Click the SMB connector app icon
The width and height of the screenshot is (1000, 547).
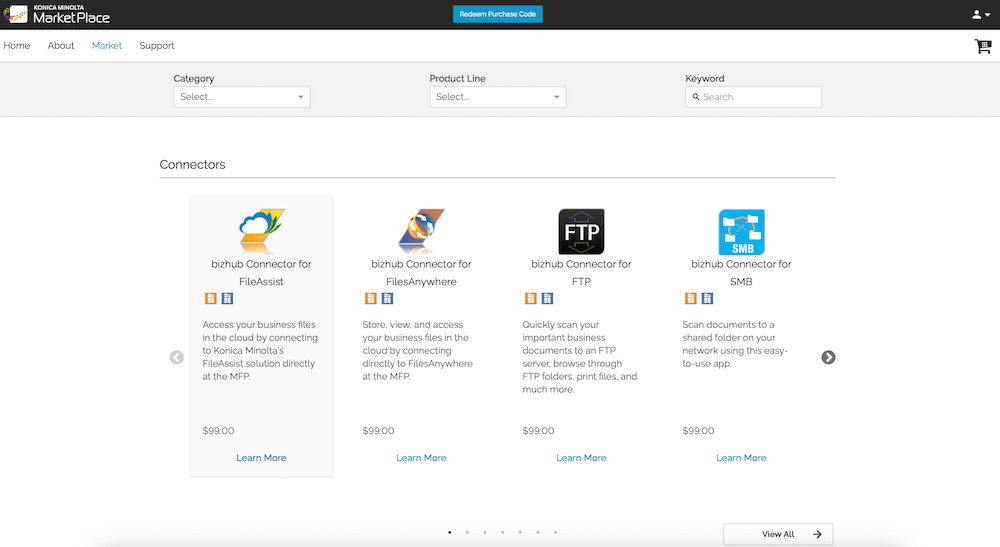point(741,231)
